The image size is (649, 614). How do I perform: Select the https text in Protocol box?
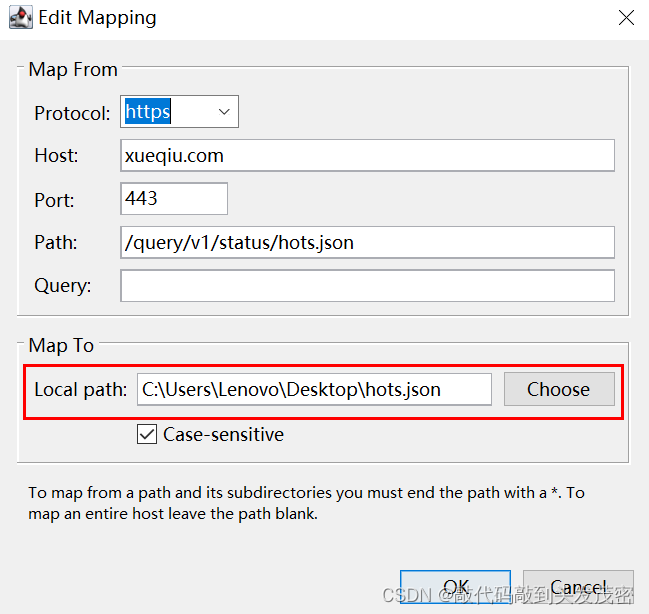[x=148, y=111]
